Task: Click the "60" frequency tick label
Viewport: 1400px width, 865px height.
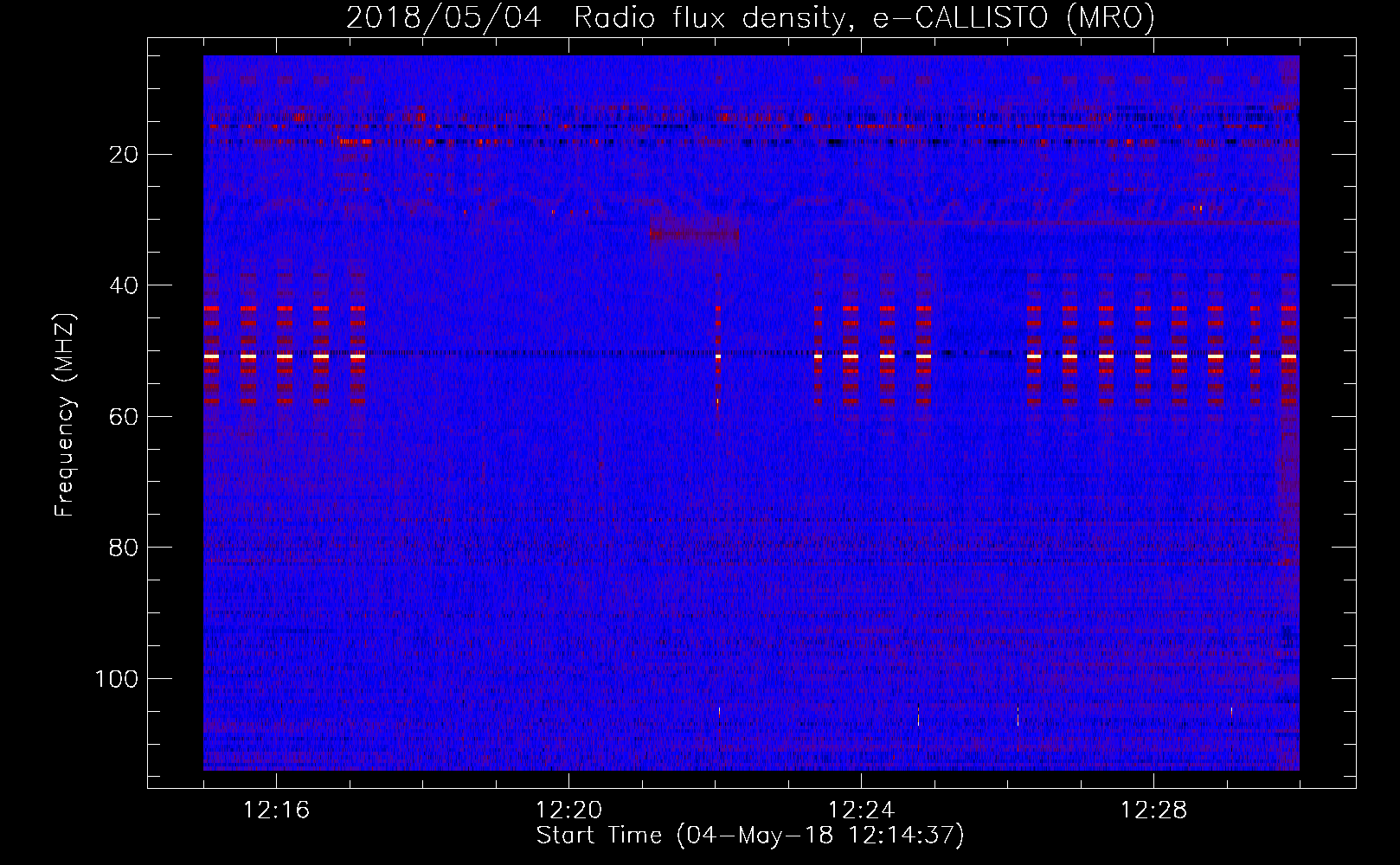Action: point(125,417)
